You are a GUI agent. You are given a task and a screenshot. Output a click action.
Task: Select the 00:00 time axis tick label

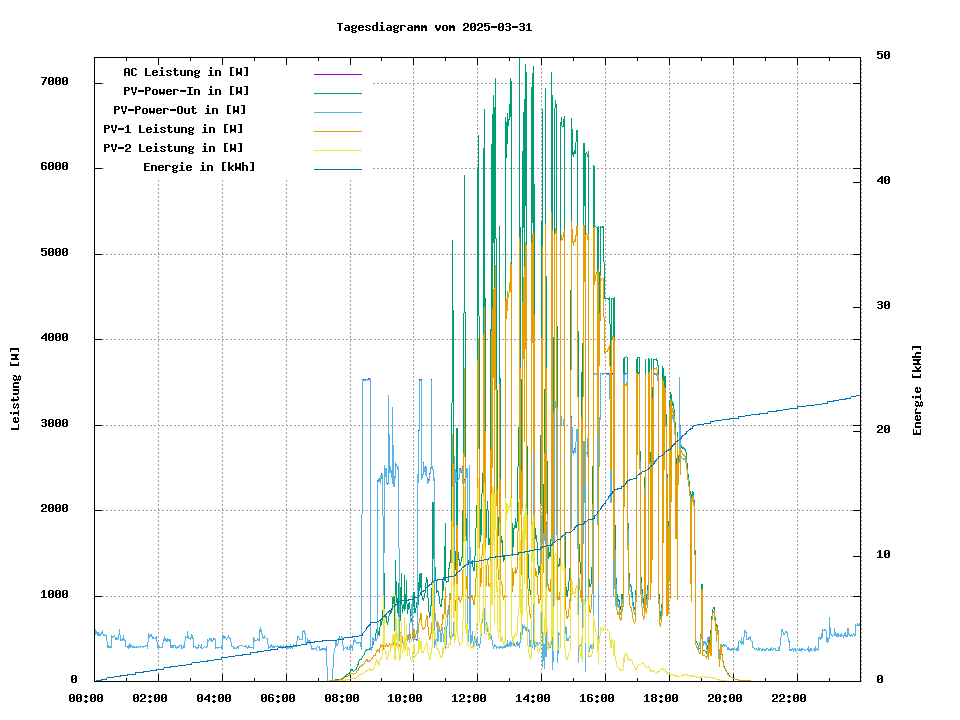click(x=86, y=698)
